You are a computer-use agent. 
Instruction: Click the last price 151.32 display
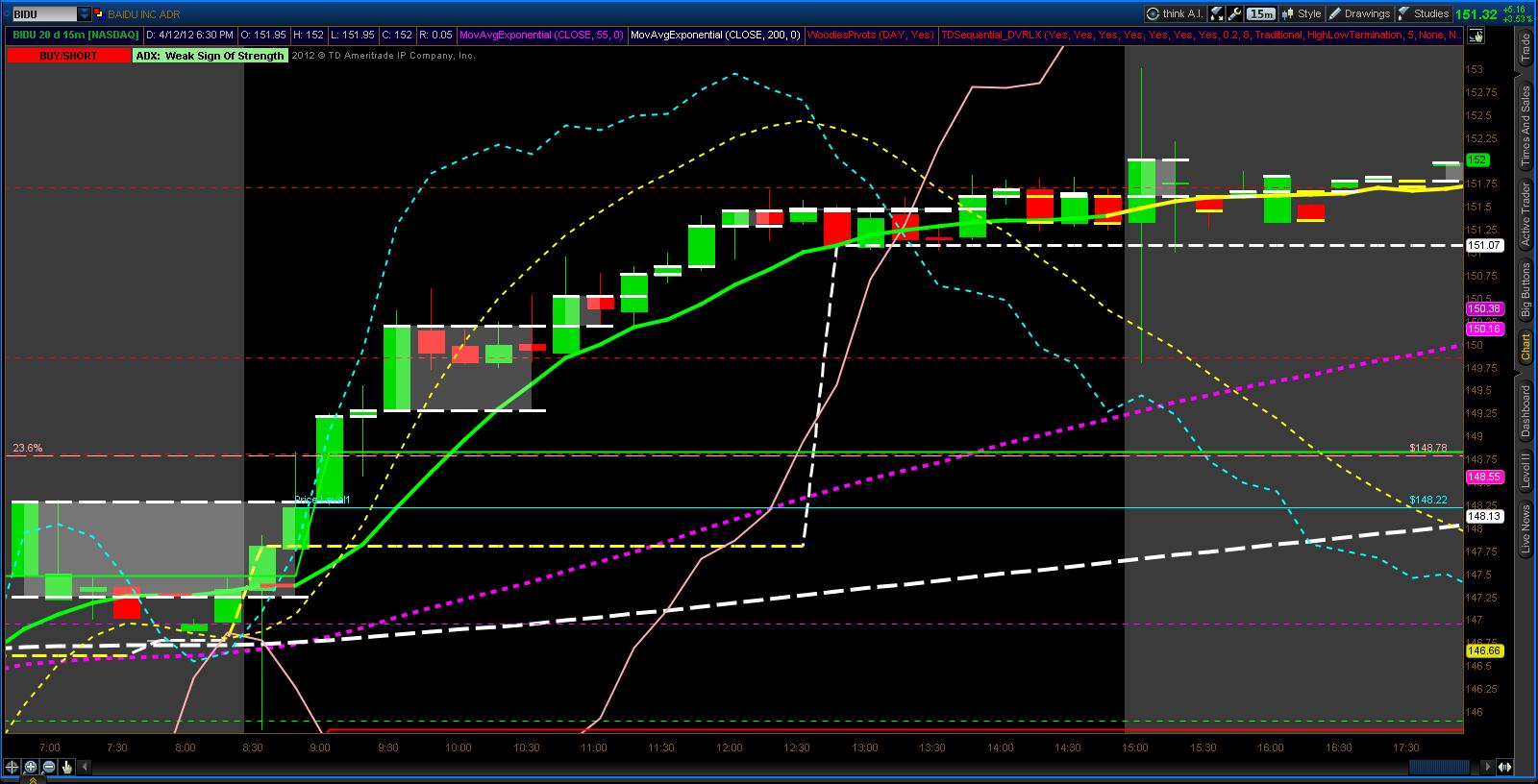point(1476,14)
